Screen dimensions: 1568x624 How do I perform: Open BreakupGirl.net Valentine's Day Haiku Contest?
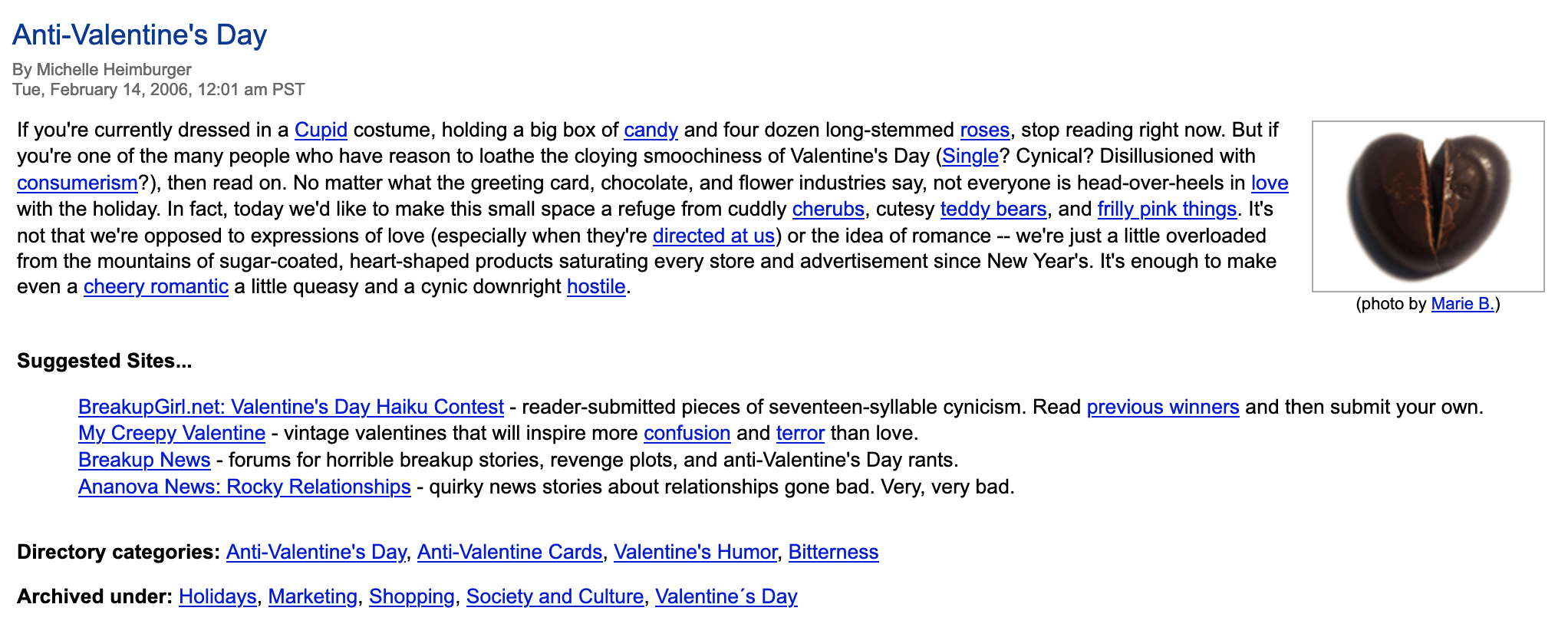291,407
